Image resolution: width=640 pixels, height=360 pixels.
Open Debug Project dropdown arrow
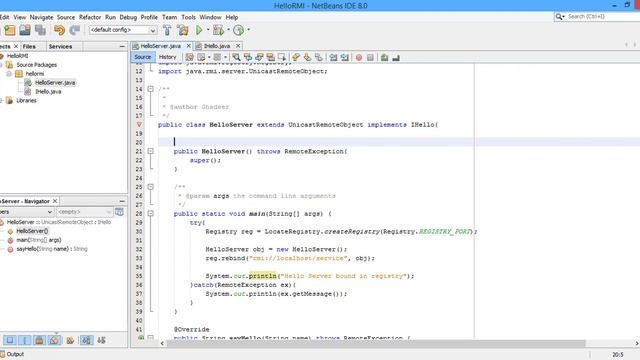point(228,30)
